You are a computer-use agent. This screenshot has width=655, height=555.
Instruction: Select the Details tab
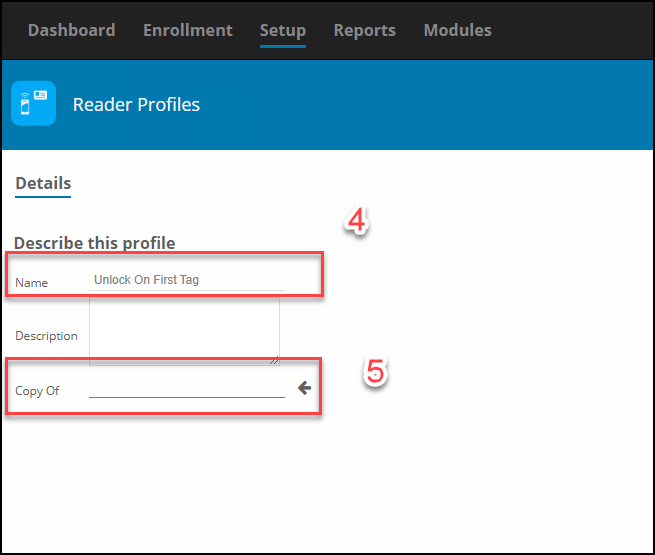(x=43, y=183)
